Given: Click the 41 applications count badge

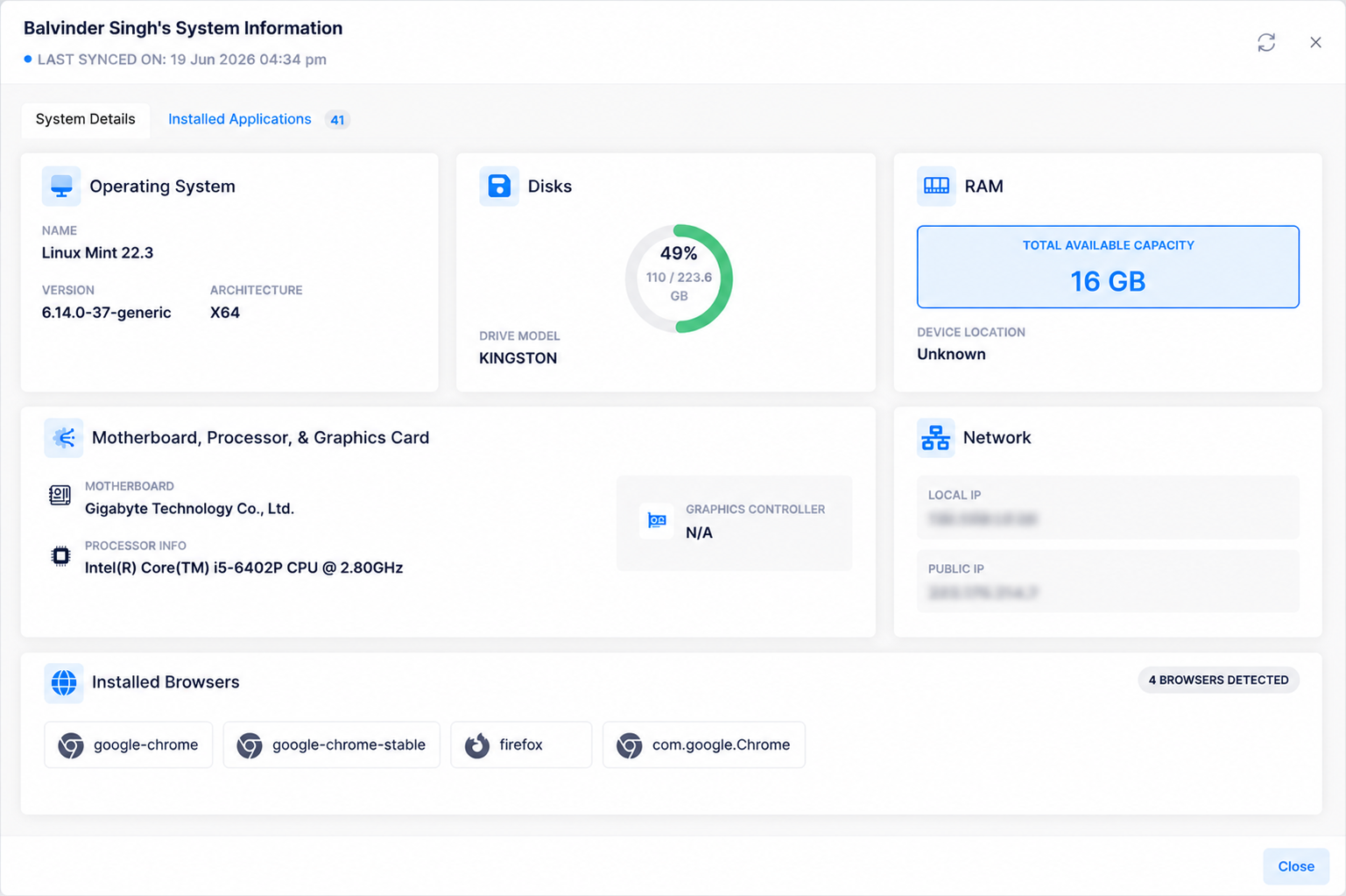Looking at the screenshot, I should point(337,120).
